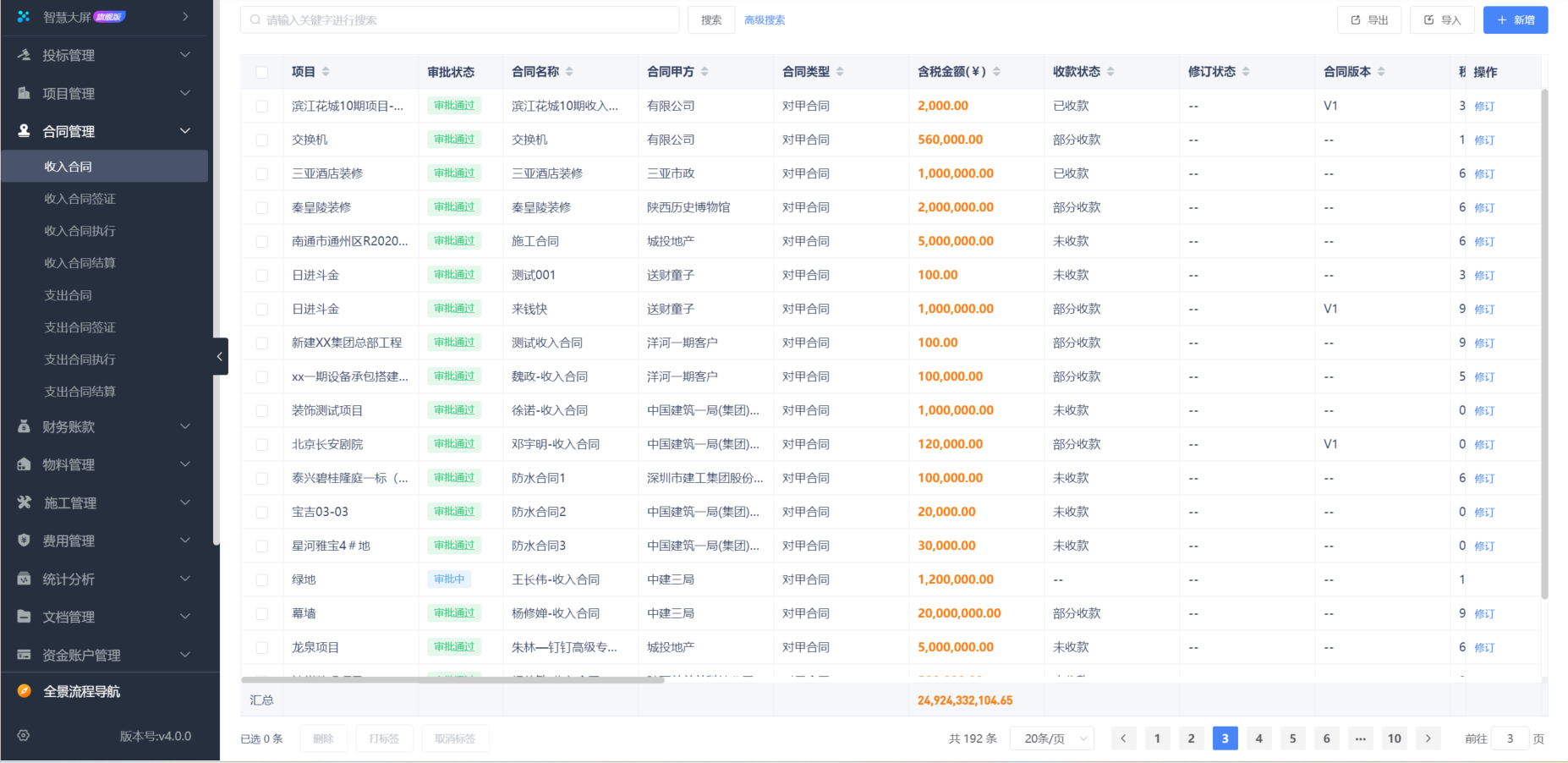Click inside the keyword search field
Image resolution: width=1568 pixels, height=763 pixels.
[459, 19]
